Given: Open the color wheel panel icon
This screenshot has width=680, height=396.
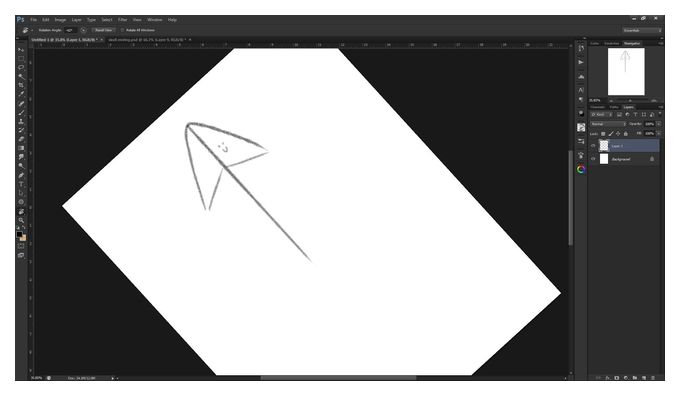Looking at the screenshot, I should coord(581,170).
